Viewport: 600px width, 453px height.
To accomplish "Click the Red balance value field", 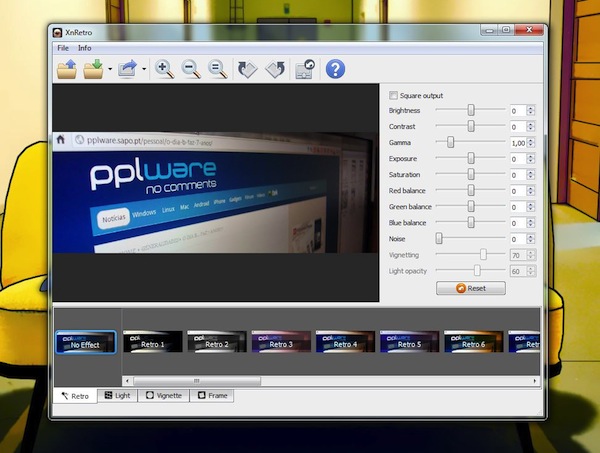I will pos(518,191).
